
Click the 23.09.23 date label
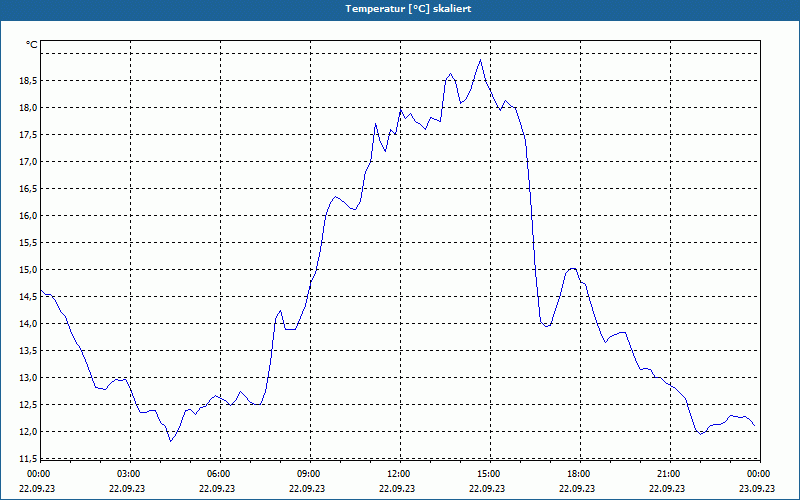(757, 488)
